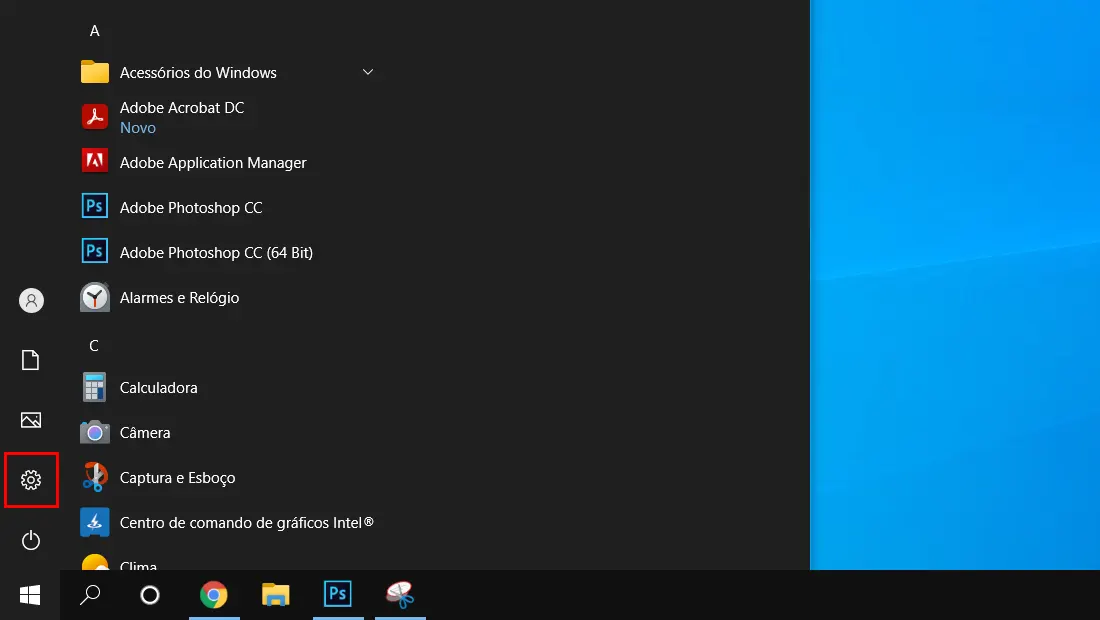Open Centro de comando de gráficos Intel
Viewport: 1100px width, 620px height.
click(228, 523)
